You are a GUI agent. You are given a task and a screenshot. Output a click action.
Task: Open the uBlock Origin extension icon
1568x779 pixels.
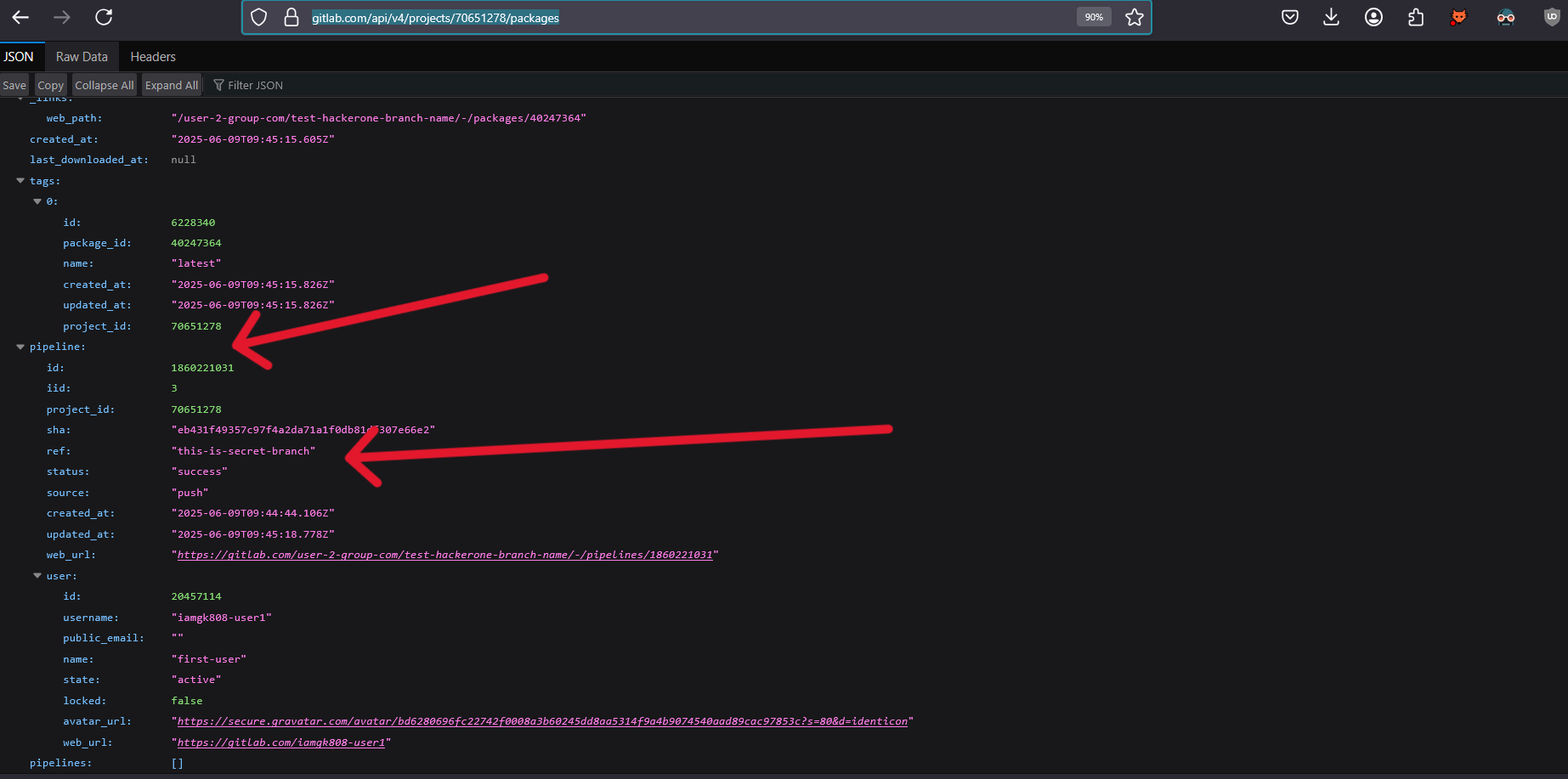1551,17
